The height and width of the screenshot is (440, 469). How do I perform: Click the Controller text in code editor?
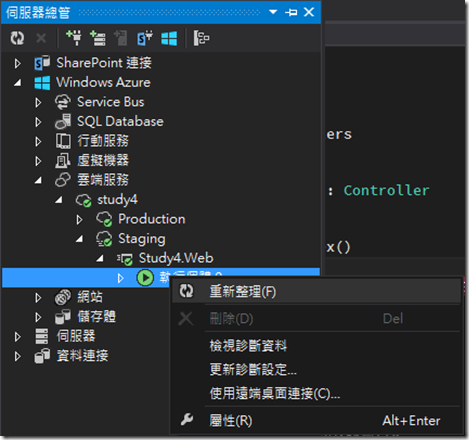(x=386, y=191)
